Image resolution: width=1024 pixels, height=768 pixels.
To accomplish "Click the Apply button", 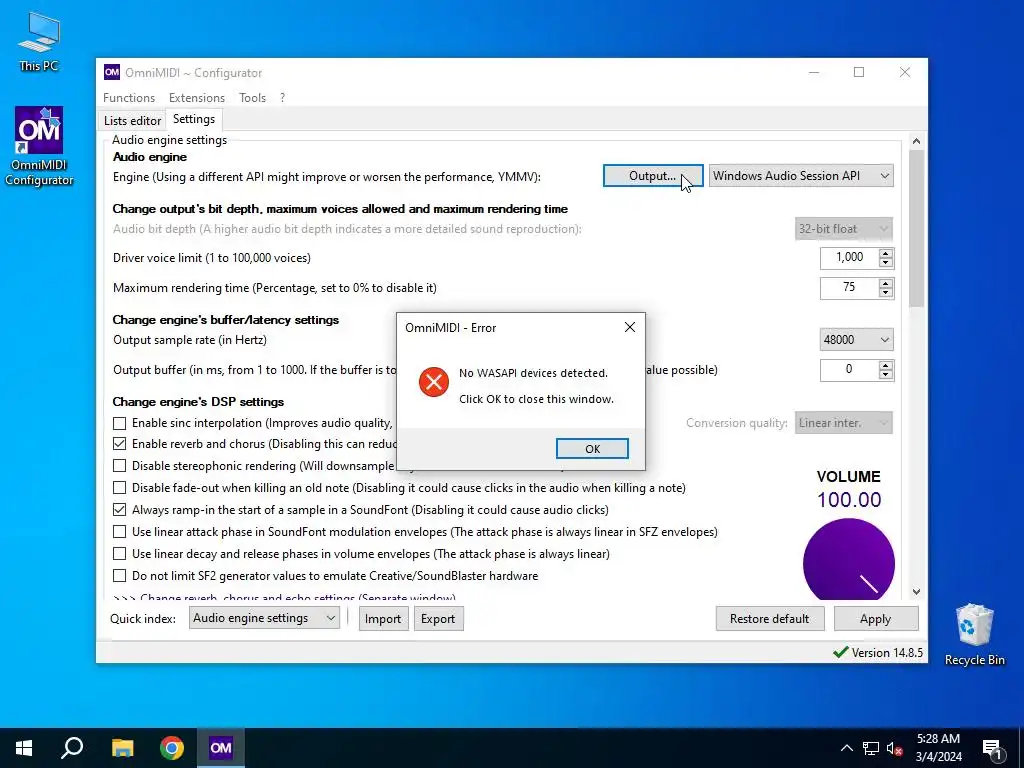I will coord(875,618).
